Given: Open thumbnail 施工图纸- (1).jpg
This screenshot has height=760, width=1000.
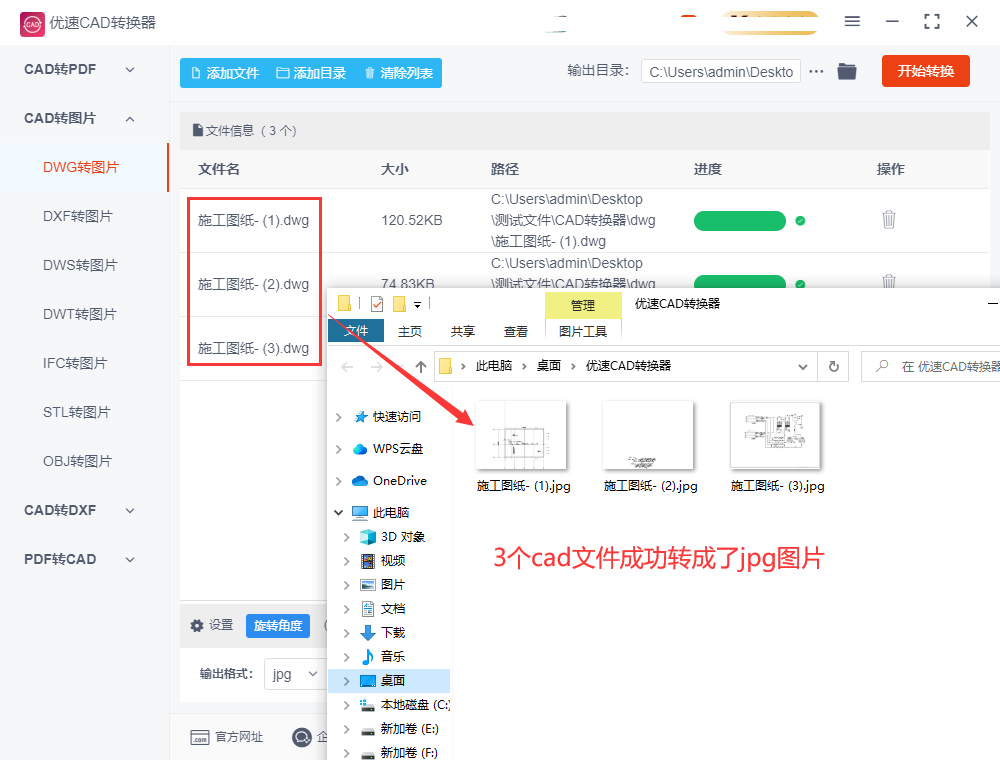Looking at the screenshot, I should coord(521,435).
